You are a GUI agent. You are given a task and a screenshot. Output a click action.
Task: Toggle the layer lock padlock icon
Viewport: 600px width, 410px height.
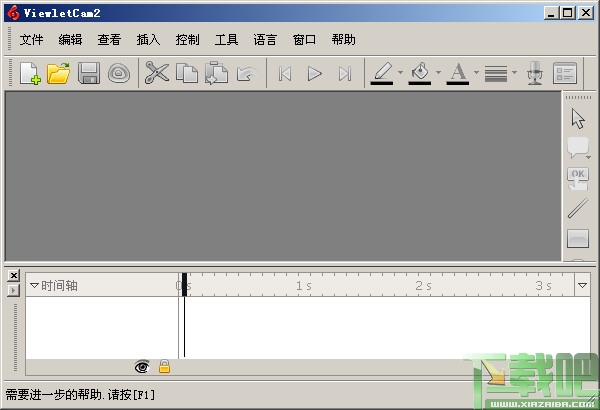coord(164,366)
